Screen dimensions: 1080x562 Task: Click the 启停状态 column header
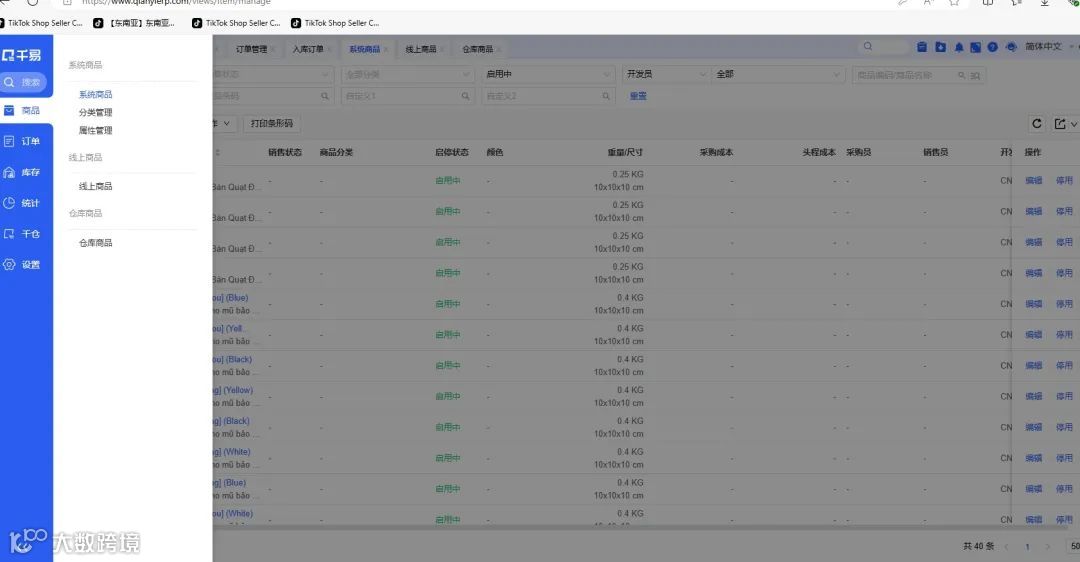point(452,152)
